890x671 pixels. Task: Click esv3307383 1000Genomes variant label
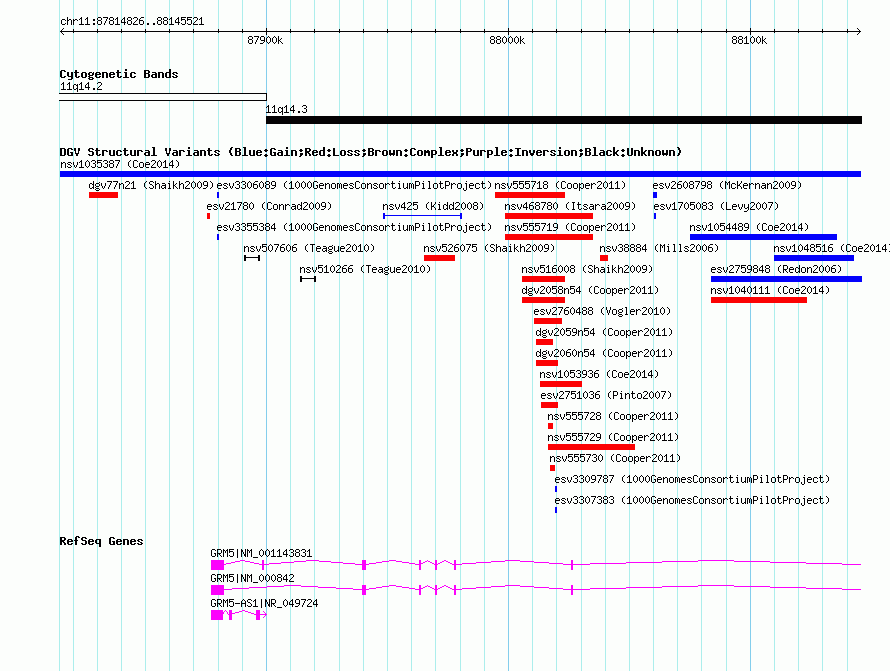click(692, 500)
